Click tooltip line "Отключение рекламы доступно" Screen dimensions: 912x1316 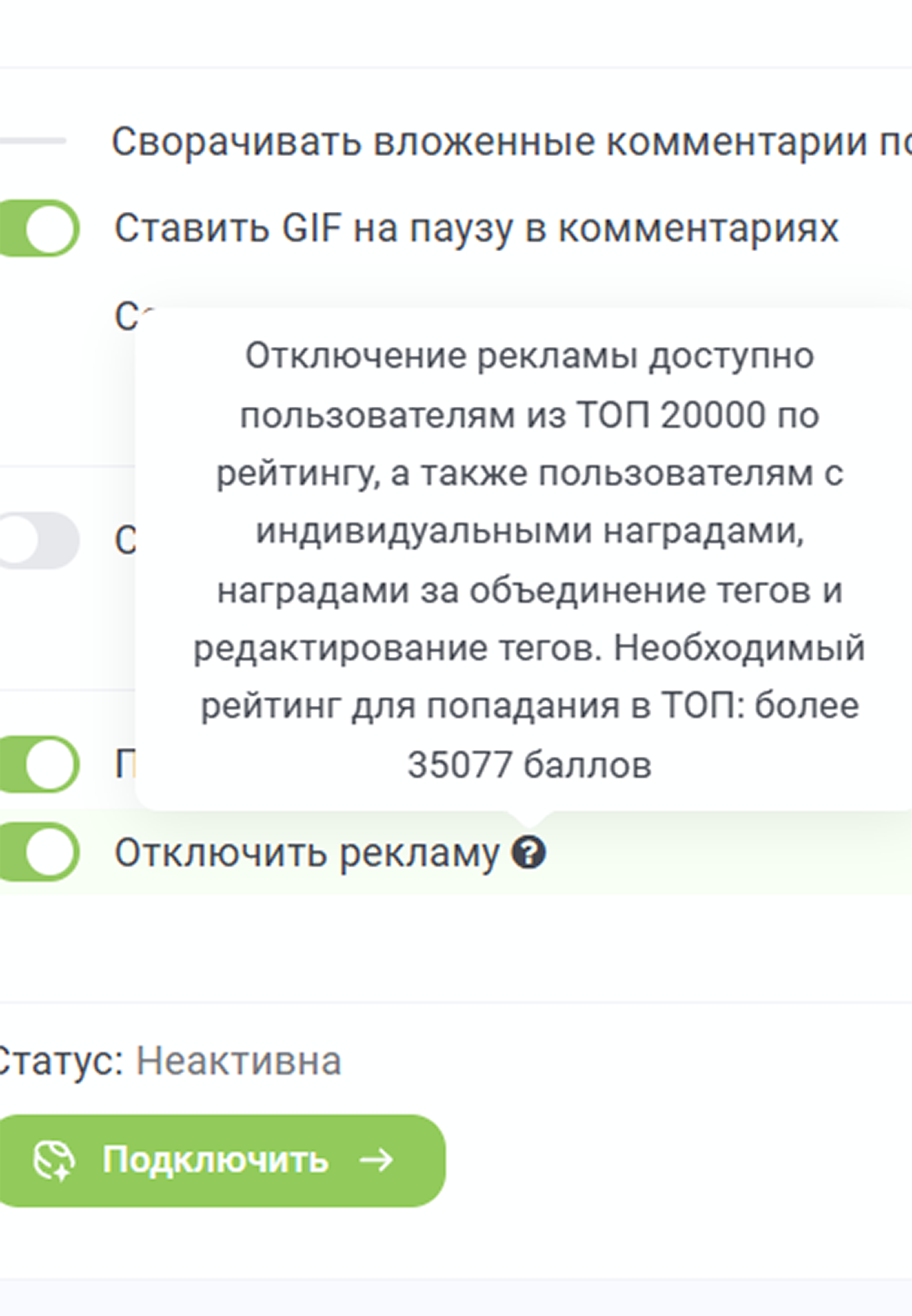point(529,356)
